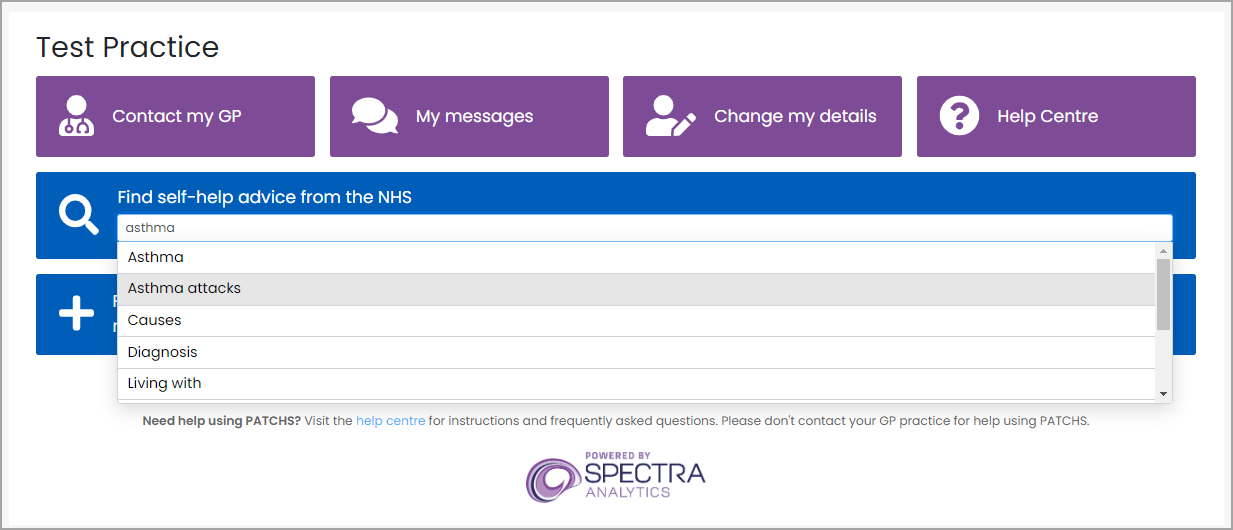This screenshot has width=1233, height=530.
Task: Click the search field containing asthma
Action: [645, 228]
